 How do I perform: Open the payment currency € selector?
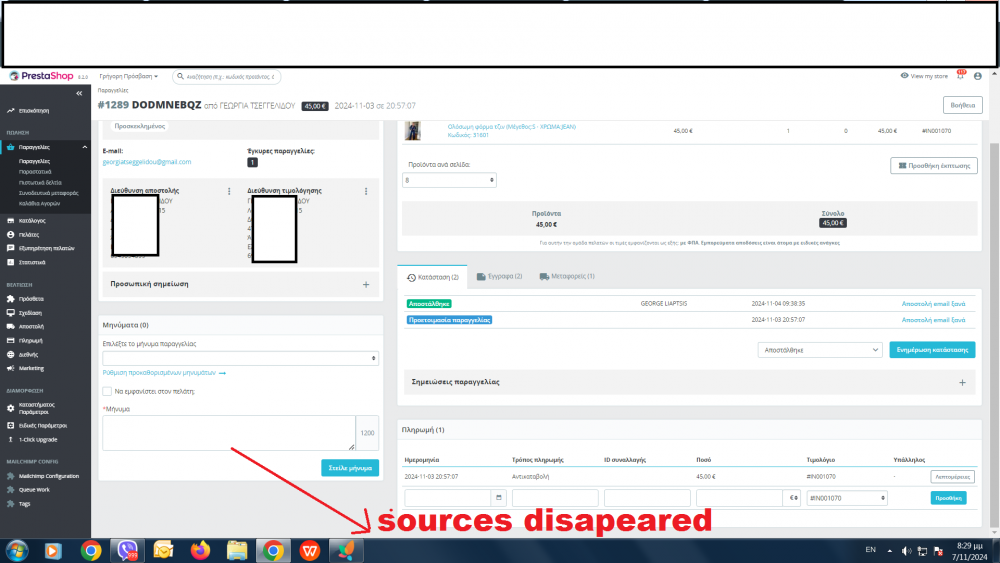coord(793,498)
